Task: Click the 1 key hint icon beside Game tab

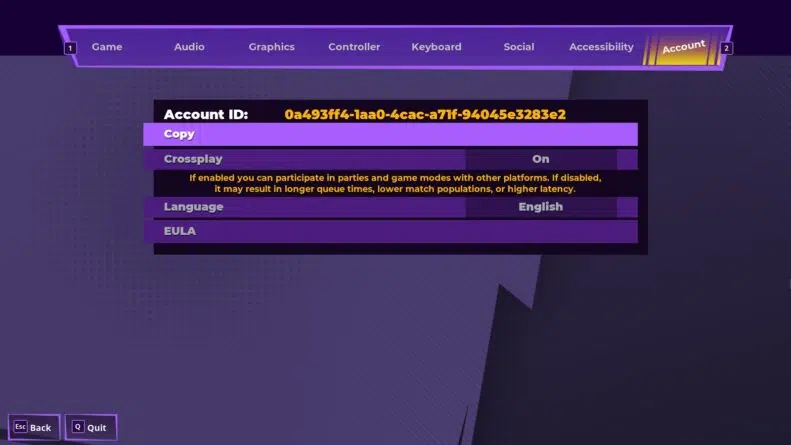Action: point(70,48)
